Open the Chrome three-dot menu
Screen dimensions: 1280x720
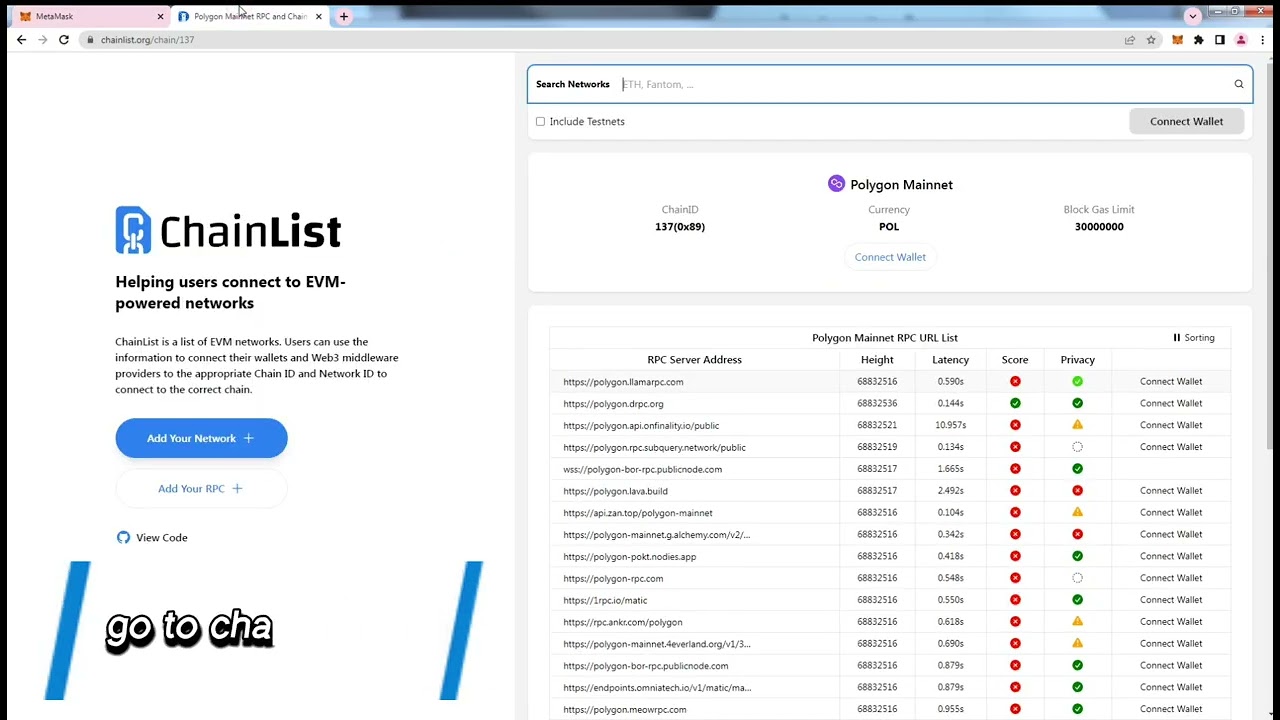pos(1263,40)
